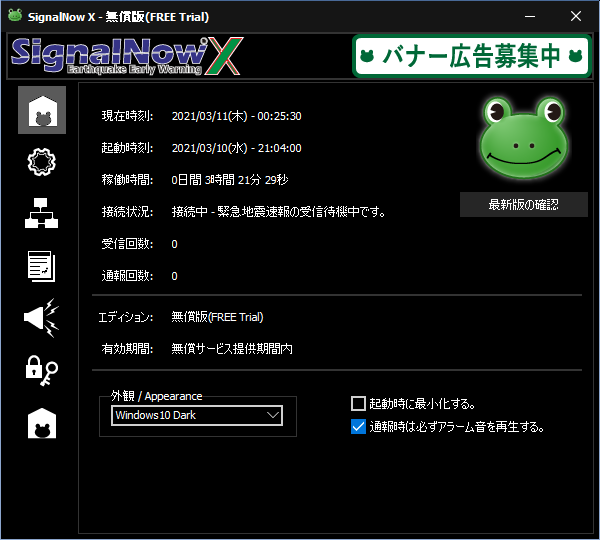This screenshot has height=540, width=600.
Task: Click the large green frog mascot
Action: 524,138
